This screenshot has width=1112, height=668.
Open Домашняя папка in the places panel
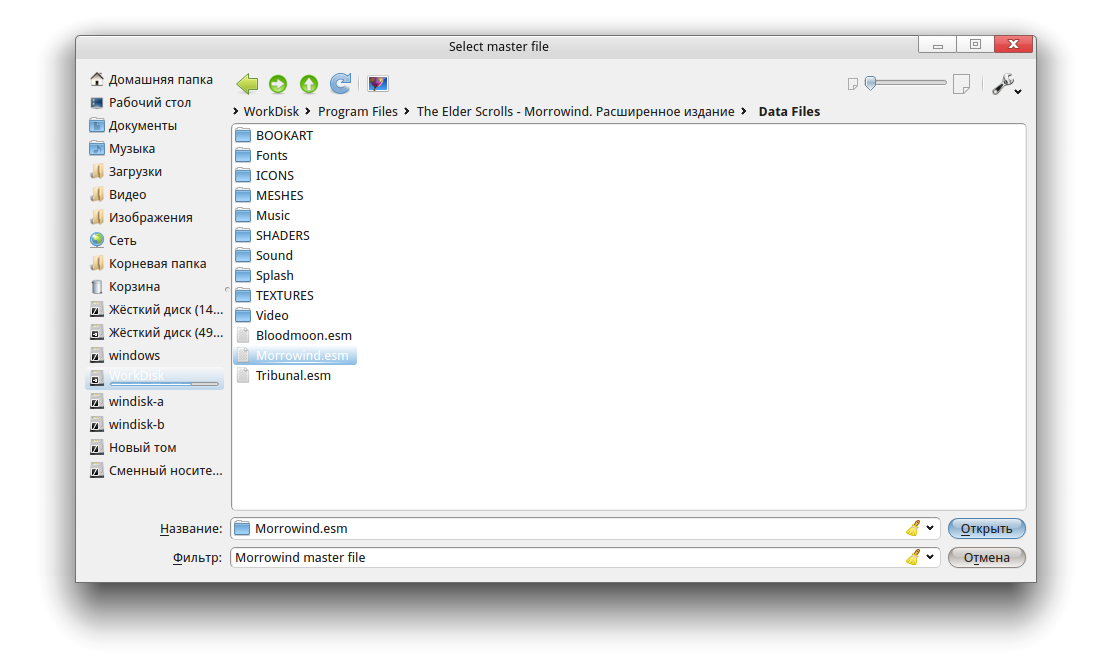(155, 79)
